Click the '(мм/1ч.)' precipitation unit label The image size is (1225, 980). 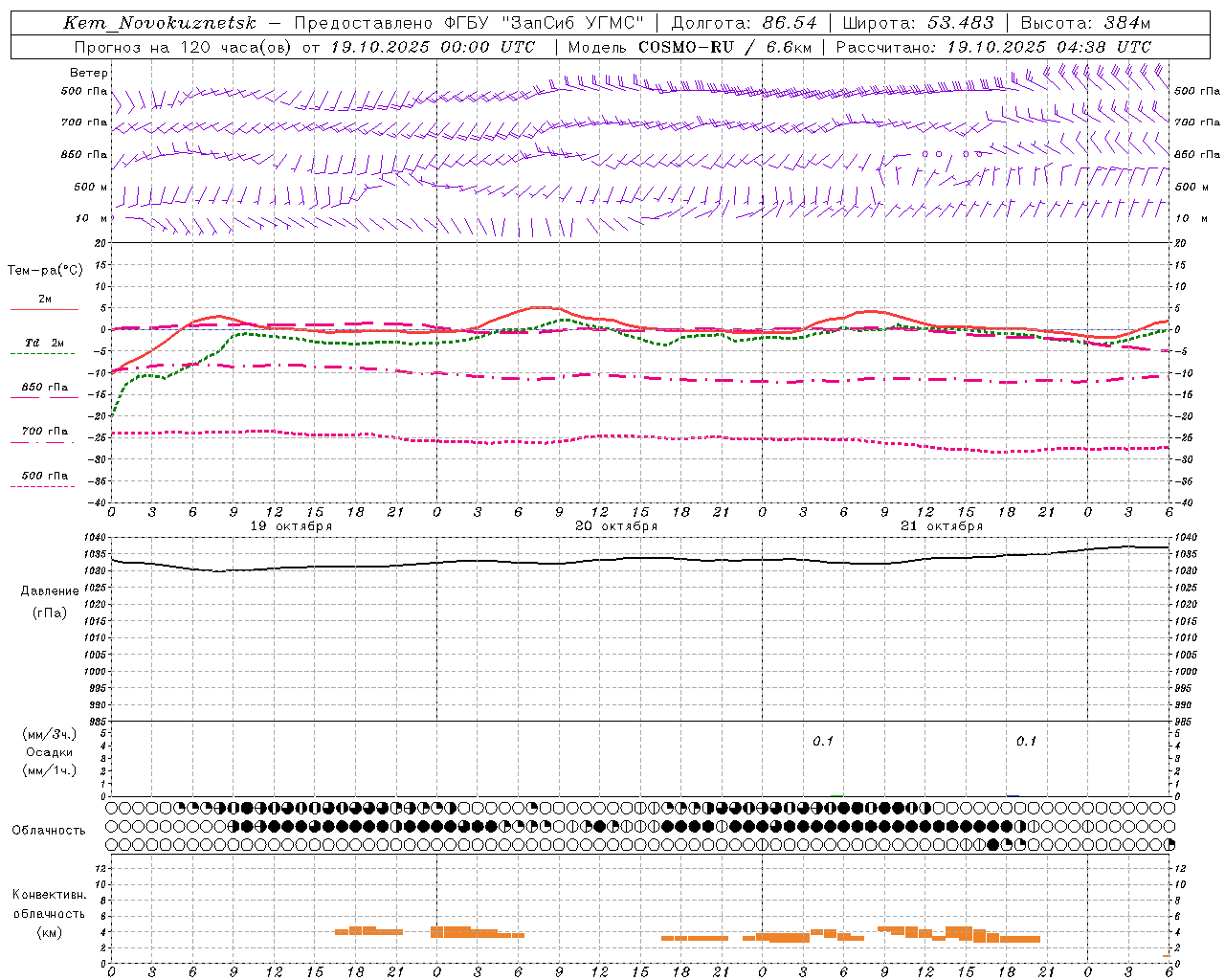(49, 770)
